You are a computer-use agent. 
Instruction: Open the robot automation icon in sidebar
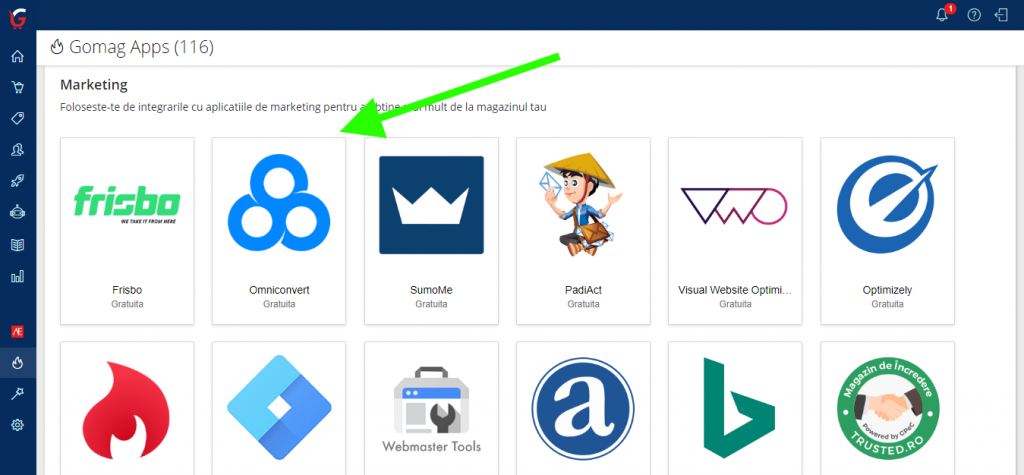(18, 212)
